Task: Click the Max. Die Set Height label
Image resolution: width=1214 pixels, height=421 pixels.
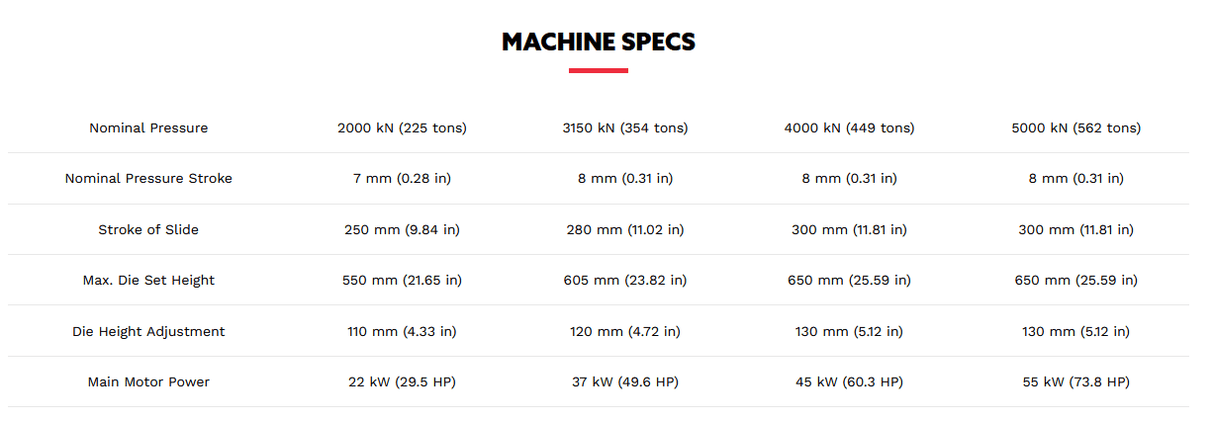Action: click(148, 281)
